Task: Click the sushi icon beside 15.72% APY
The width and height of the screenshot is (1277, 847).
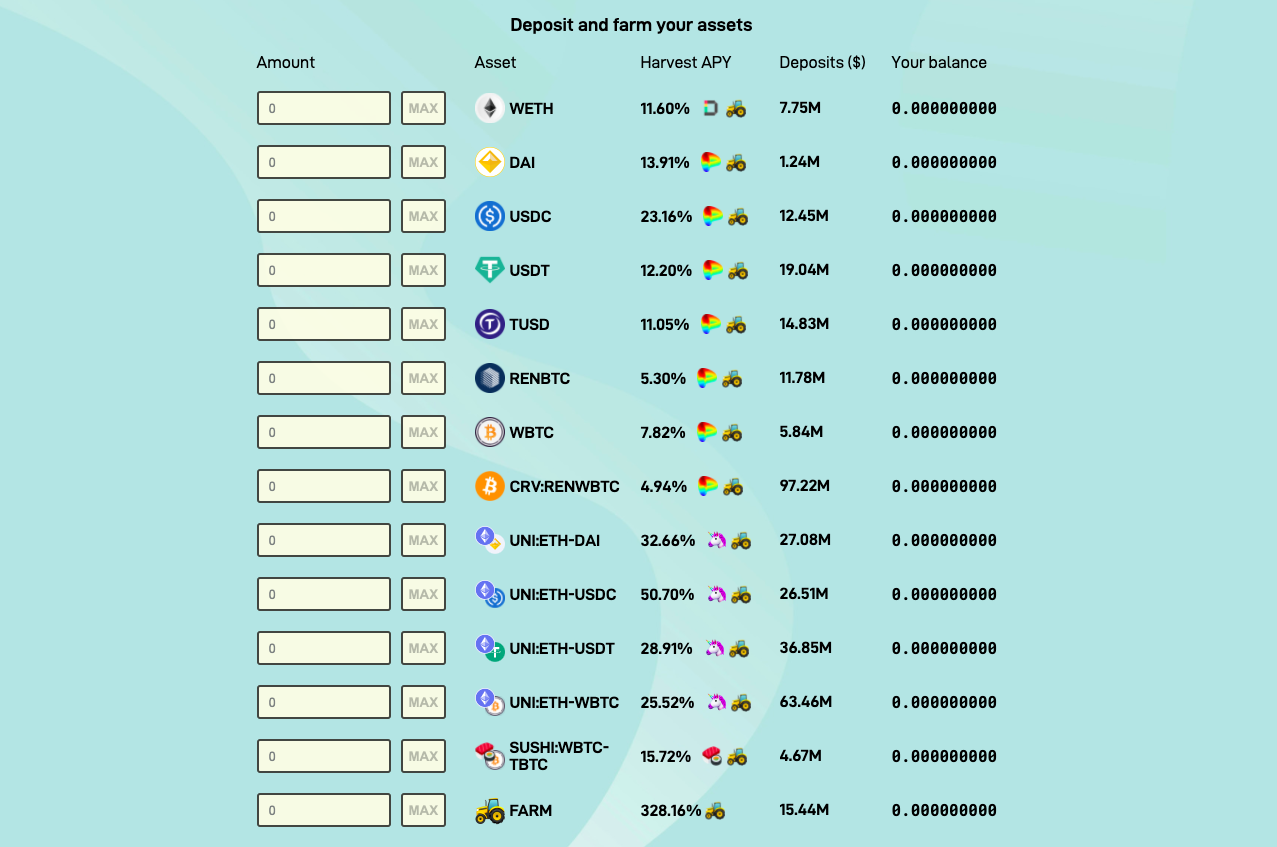Action: pos(712,756)
